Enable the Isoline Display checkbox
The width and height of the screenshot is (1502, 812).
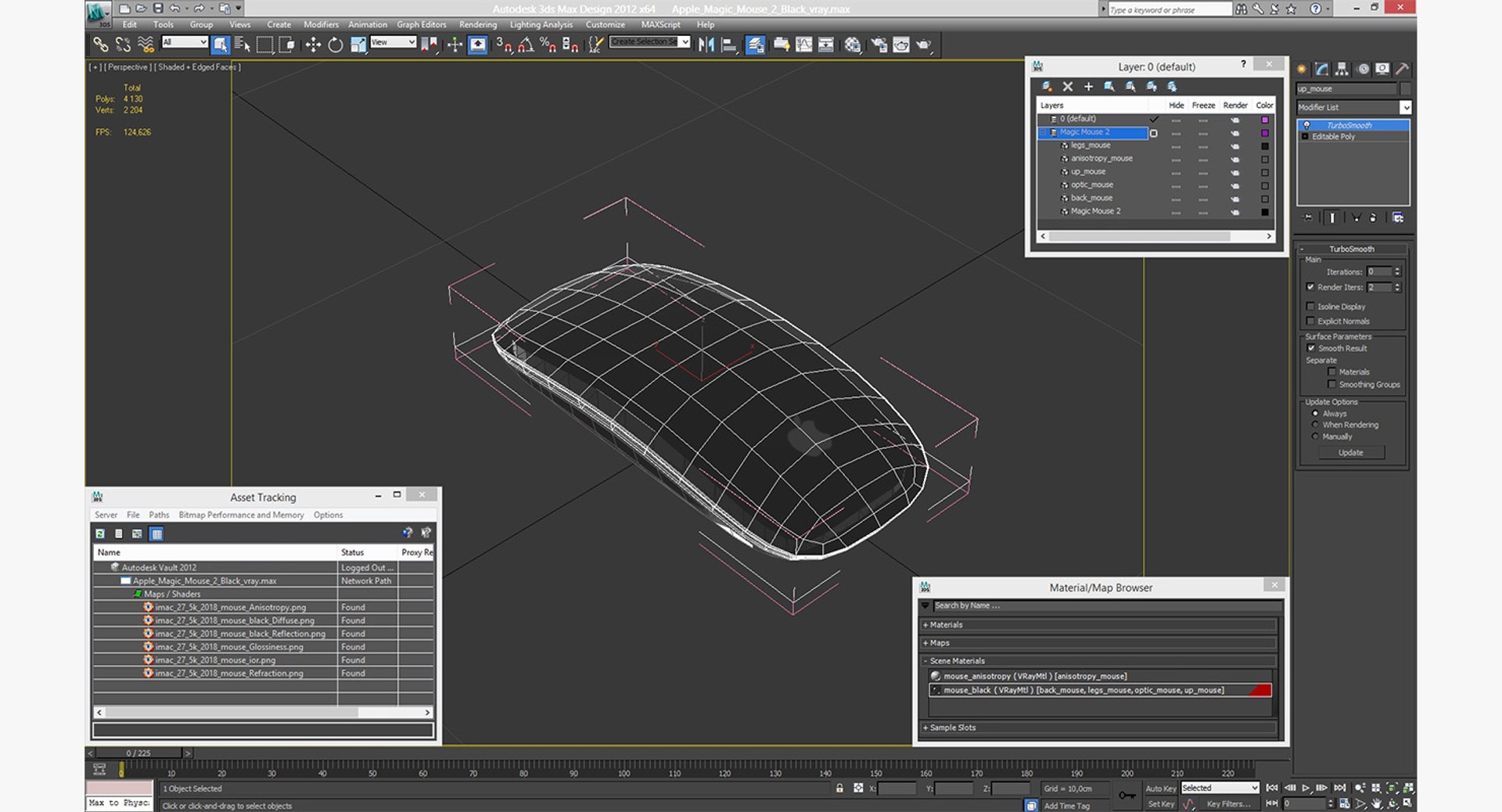point(1311,307)
